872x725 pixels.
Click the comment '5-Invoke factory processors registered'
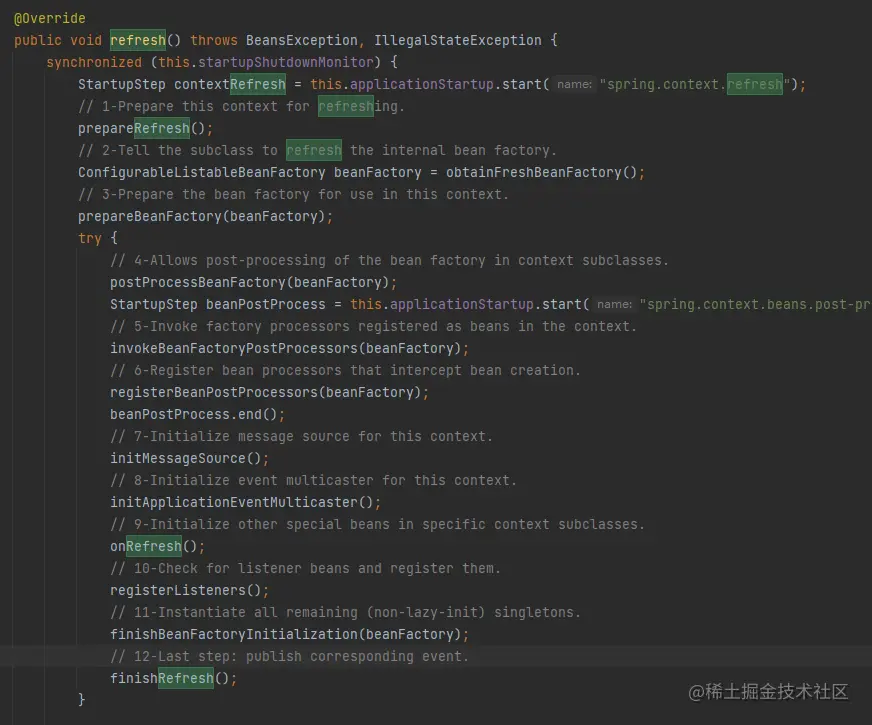click(373, 326)
